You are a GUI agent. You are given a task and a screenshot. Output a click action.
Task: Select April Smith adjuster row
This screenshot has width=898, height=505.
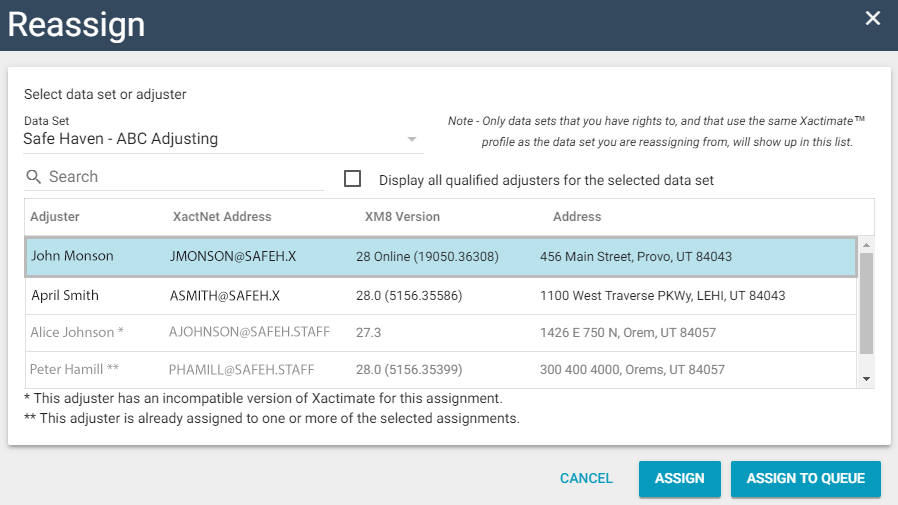pyautogui.click(x=440, y=296)
